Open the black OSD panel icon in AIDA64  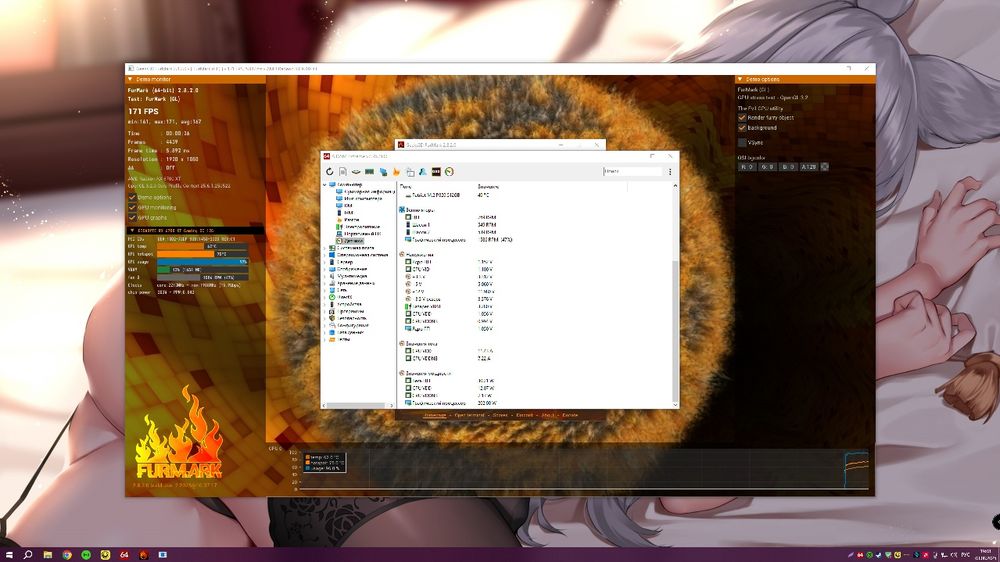[436, 172]
